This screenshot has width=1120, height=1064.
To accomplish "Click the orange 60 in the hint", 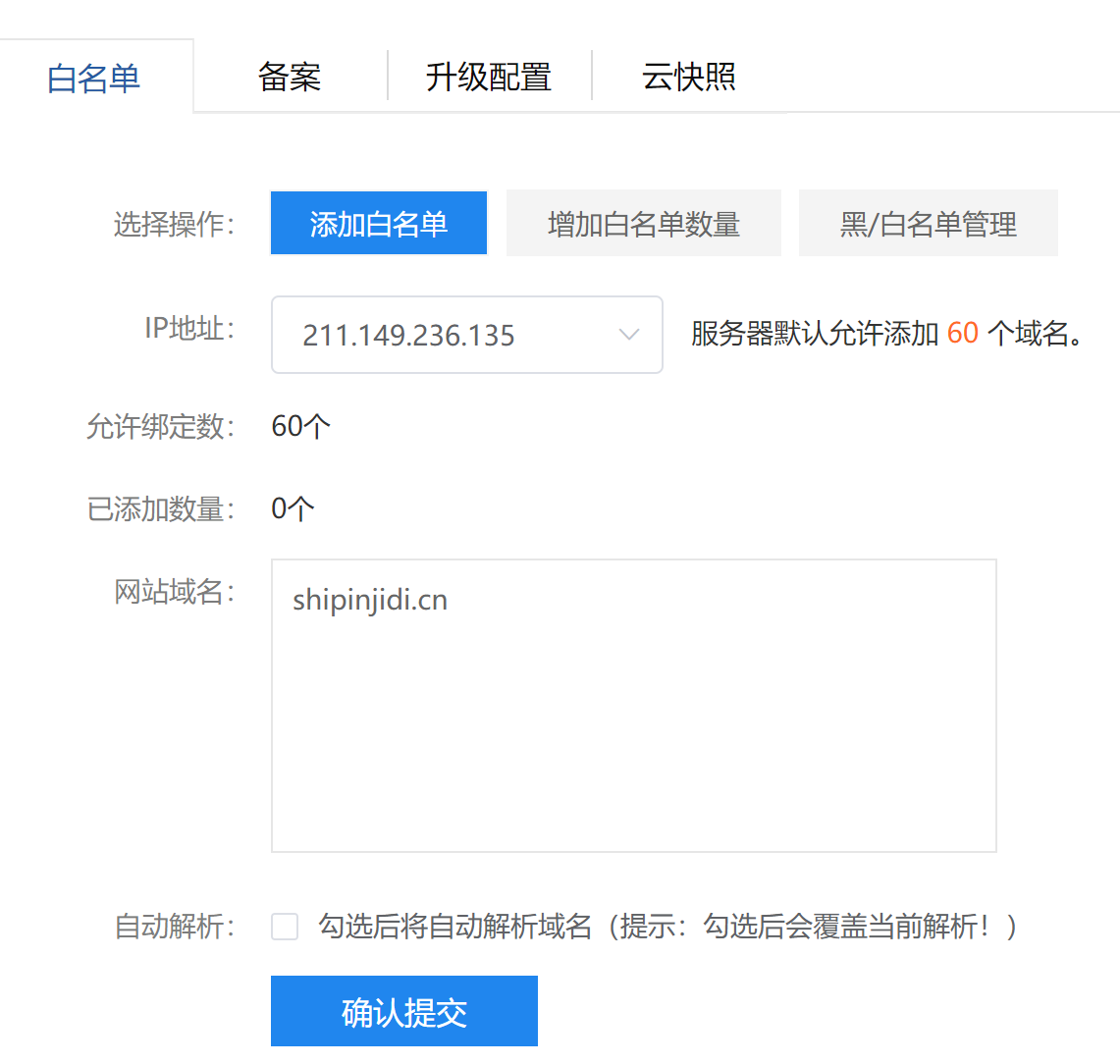I will click(962, 334).
